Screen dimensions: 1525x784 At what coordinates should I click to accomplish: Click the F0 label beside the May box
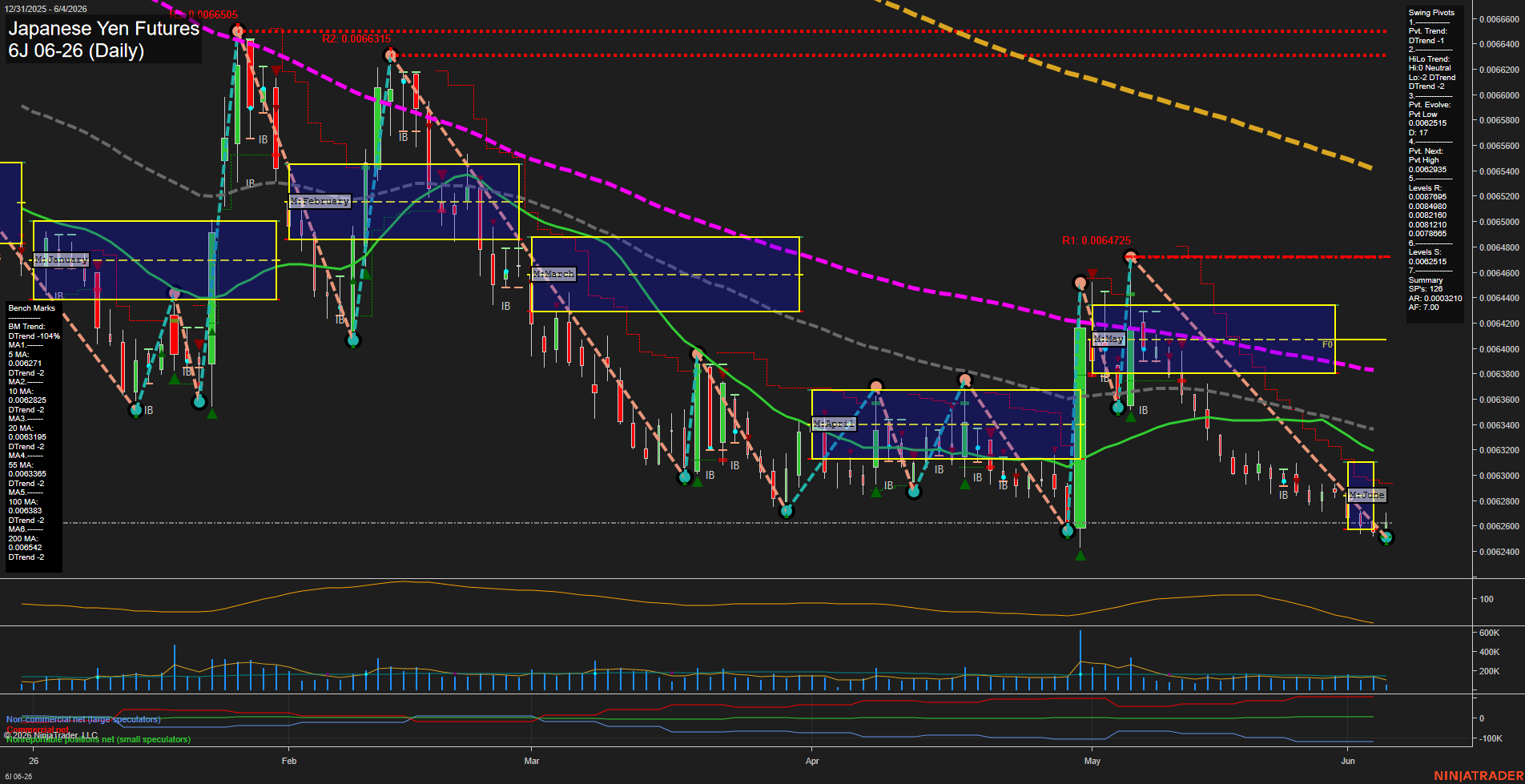pyautogui.click(x=1327, y=344)
